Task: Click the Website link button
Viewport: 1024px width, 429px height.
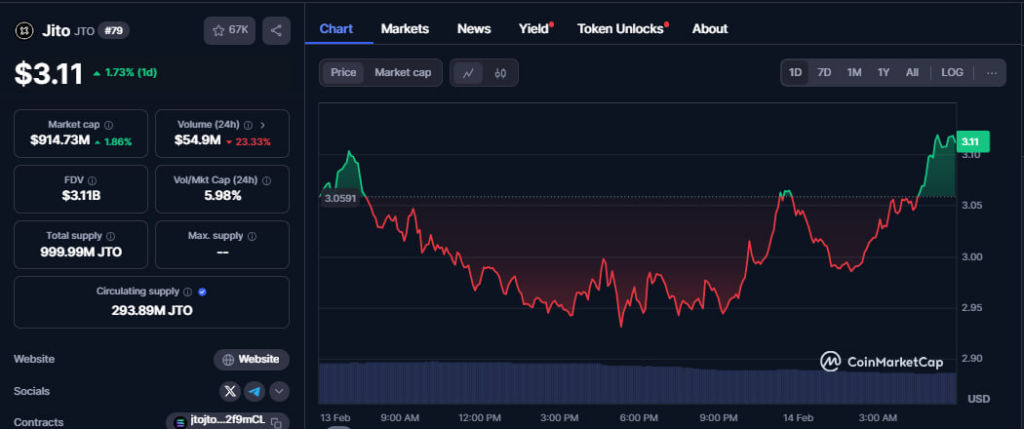Action: (x=251, y=359)
